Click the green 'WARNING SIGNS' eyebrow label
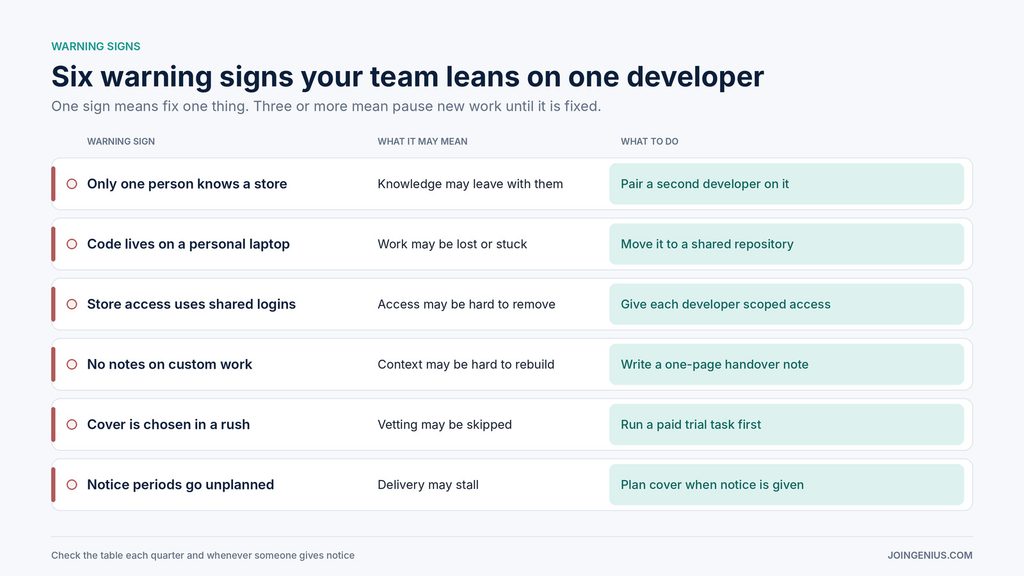 [x=96, y=46]
